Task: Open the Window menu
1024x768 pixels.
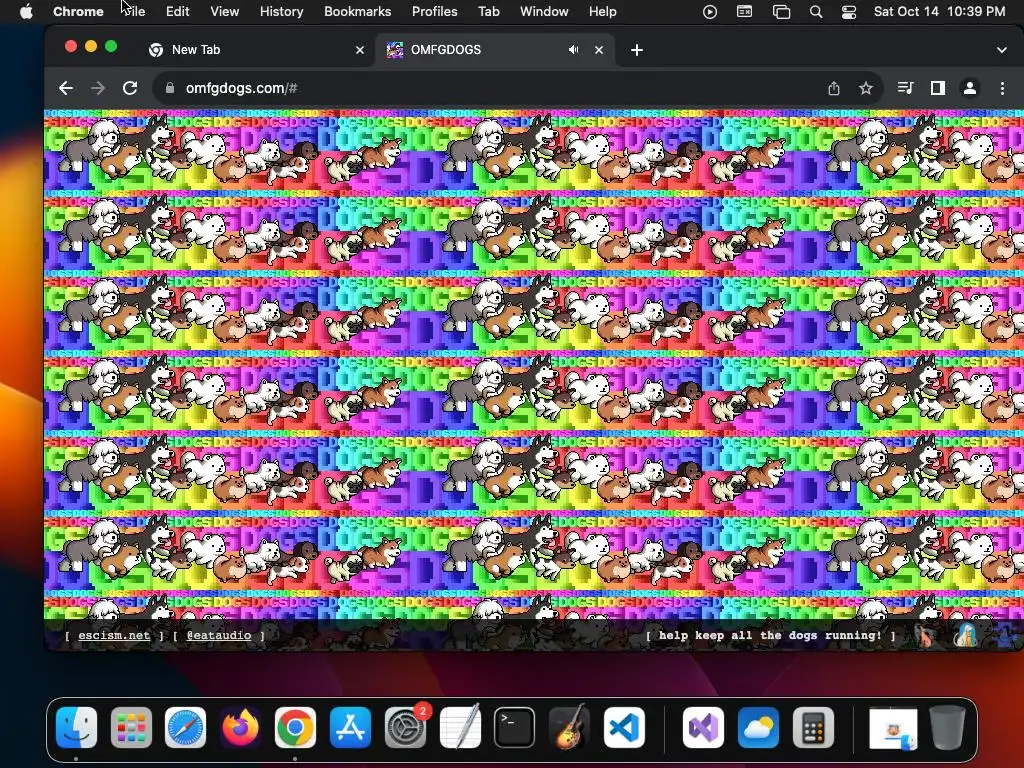Action: pyautogui.click(x=544, y=11)
